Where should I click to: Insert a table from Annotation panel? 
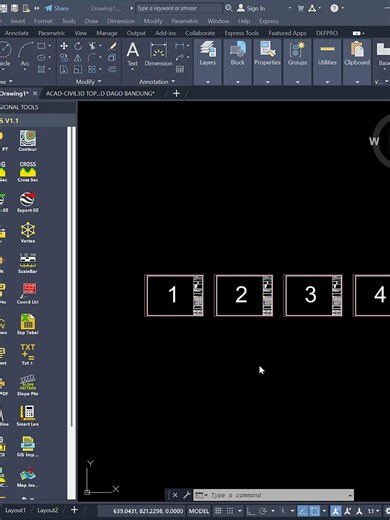180,69
